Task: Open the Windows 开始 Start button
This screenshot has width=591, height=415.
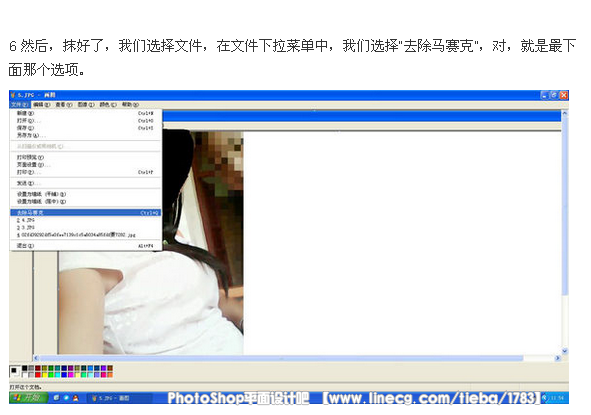Action: point(28,398)
